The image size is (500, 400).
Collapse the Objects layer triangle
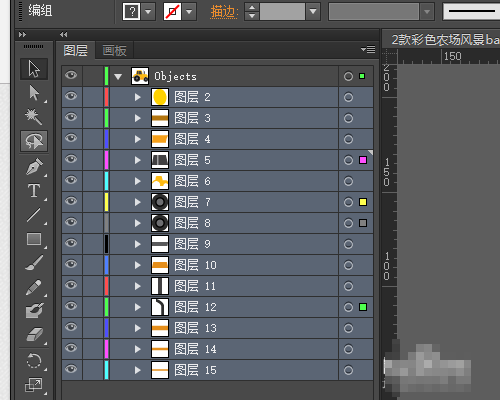click(118, 77)
